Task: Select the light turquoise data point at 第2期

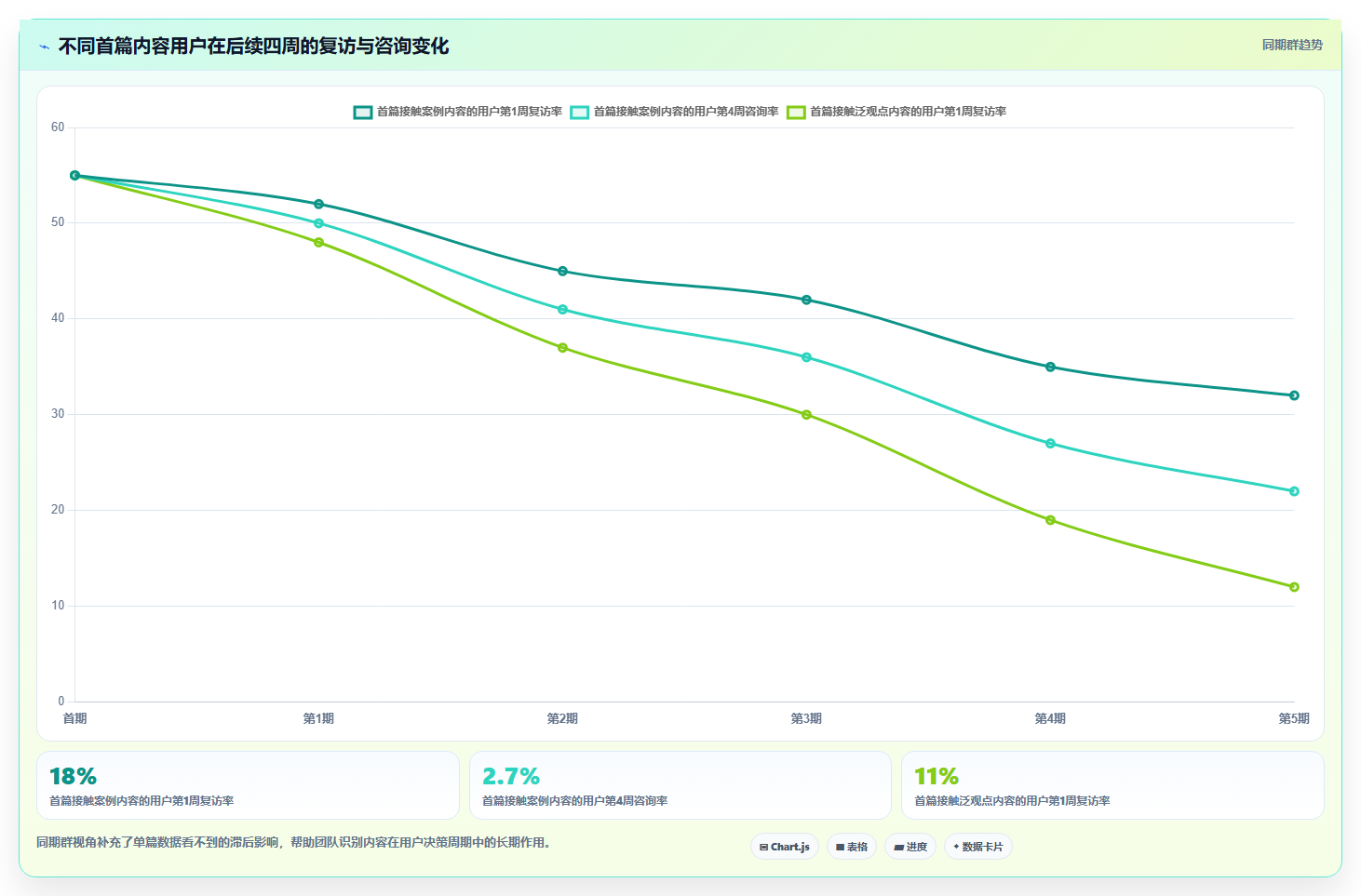Action: coord(562,310)
